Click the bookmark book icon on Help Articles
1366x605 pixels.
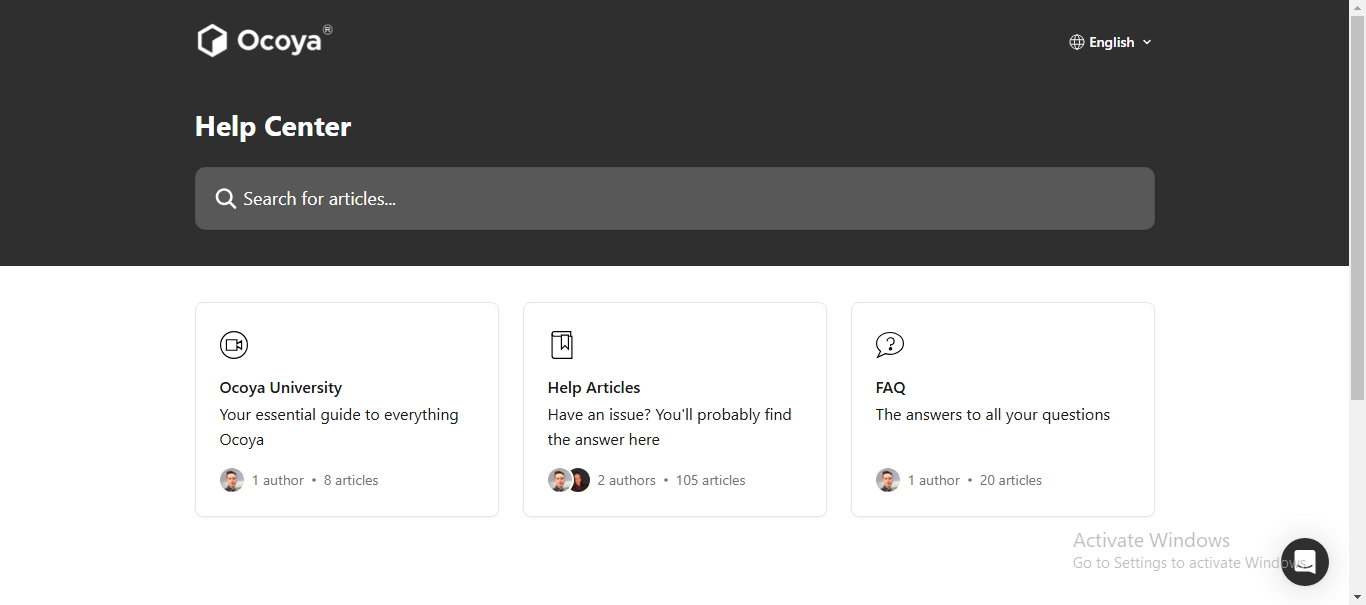[x=562, y=345]
